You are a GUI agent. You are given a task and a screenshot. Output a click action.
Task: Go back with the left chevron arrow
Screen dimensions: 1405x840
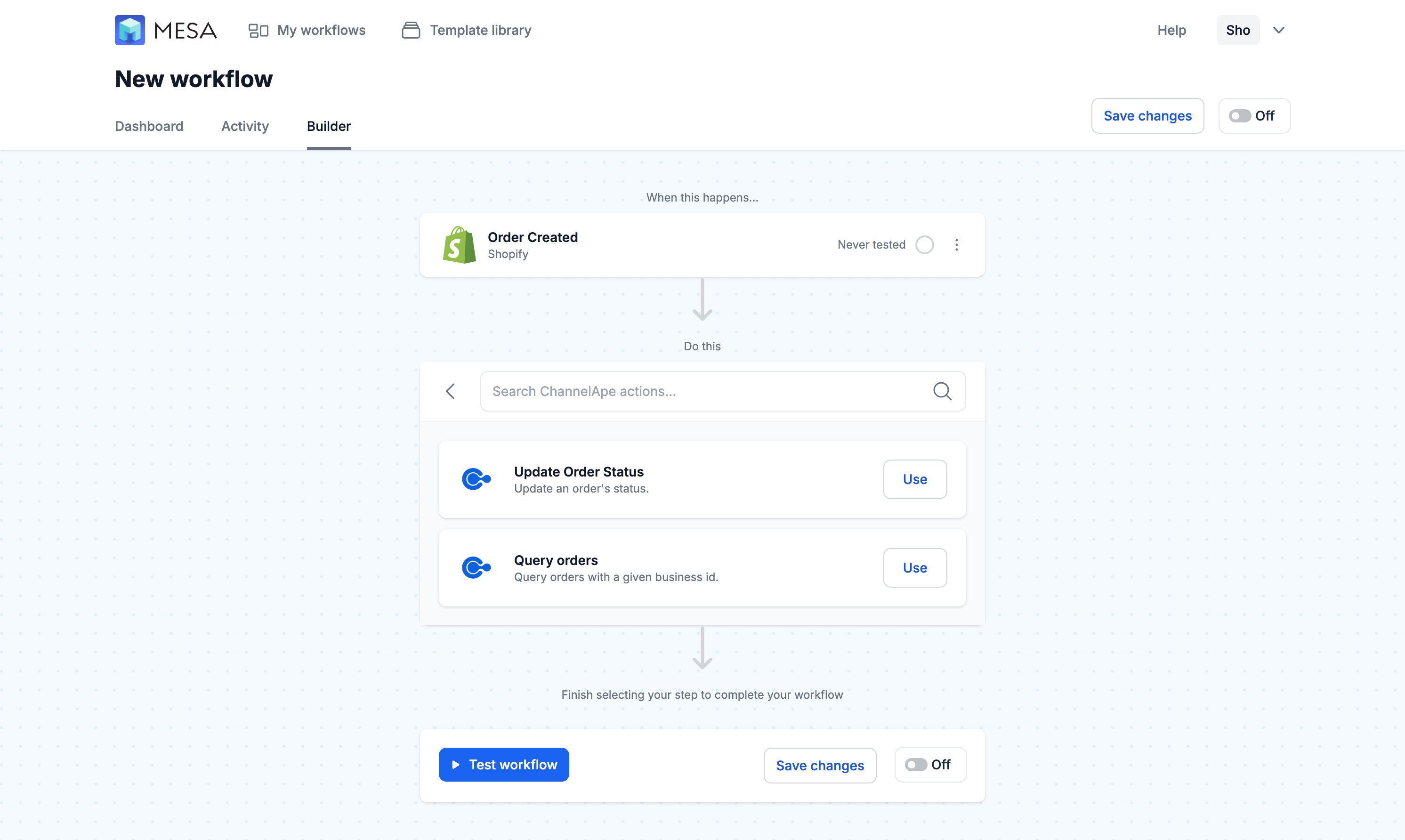[x=451, y=391]
